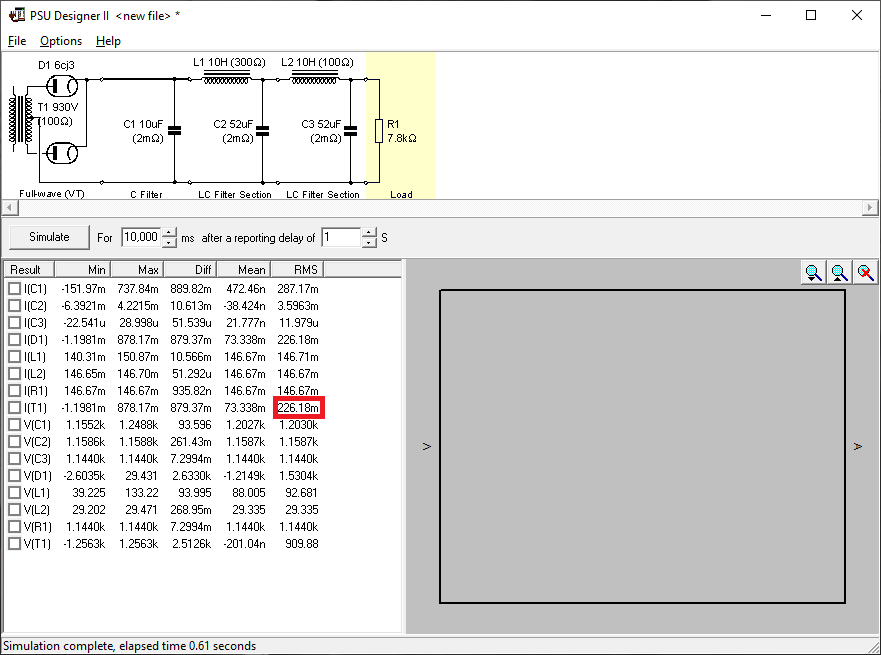Toggle the V(C1) plot checkbox
The height and width of the screenshot is (655, 881).
click(x=15, y=425)
